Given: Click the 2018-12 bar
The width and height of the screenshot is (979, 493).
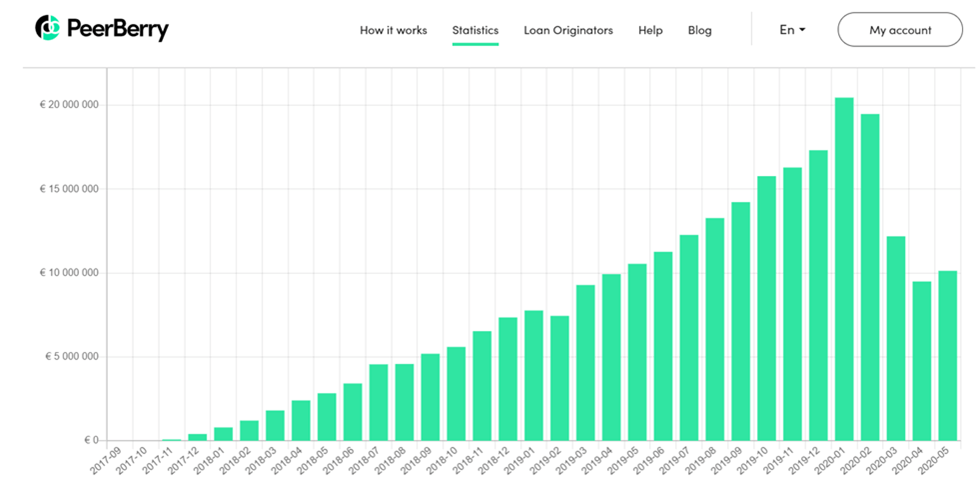Looking at the screenshot, I should point(508,378).
